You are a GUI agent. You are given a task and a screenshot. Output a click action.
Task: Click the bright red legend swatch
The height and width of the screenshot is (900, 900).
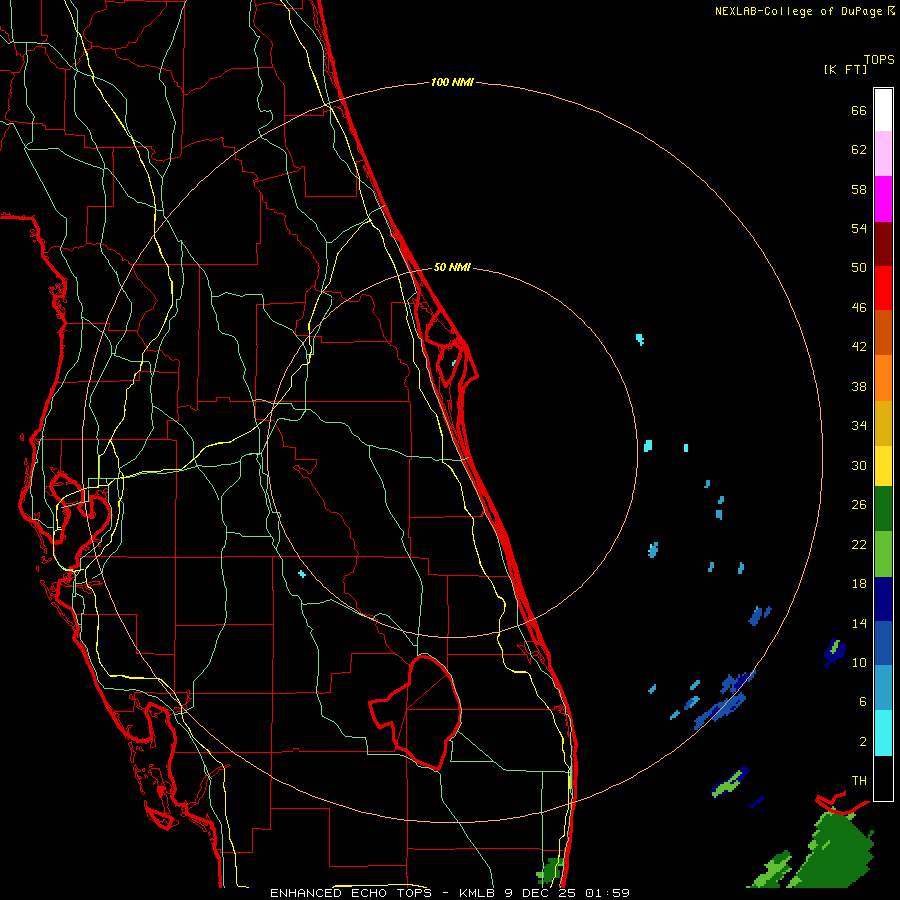coord(883,288)
